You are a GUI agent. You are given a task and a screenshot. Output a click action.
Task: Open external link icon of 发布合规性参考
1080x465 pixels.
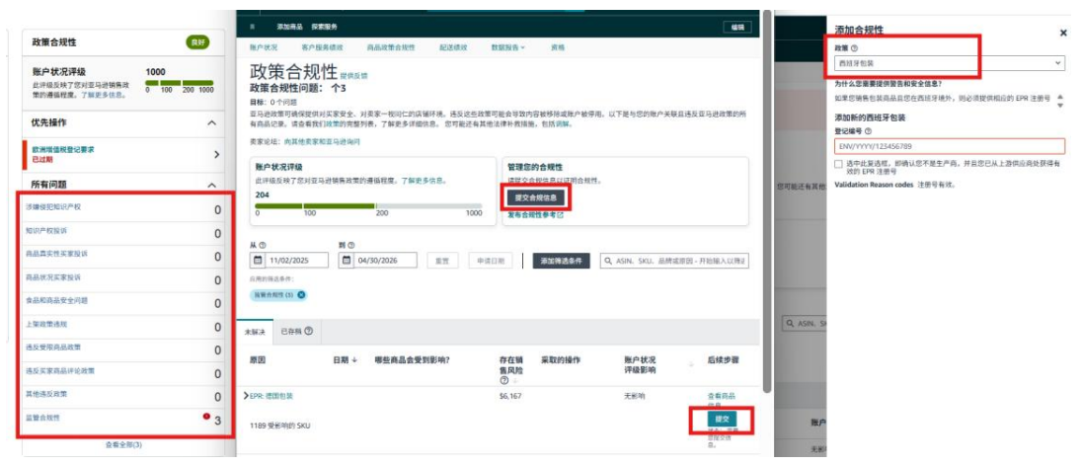click(560, 215)
